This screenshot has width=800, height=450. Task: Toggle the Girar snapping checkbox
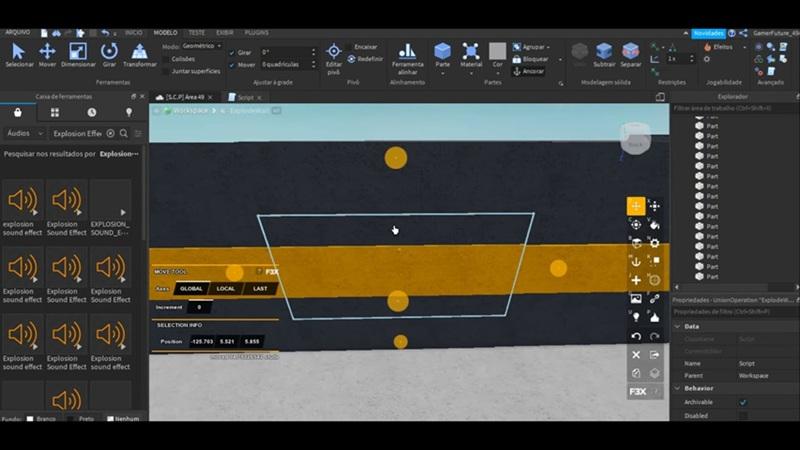(x=231, y=52)
